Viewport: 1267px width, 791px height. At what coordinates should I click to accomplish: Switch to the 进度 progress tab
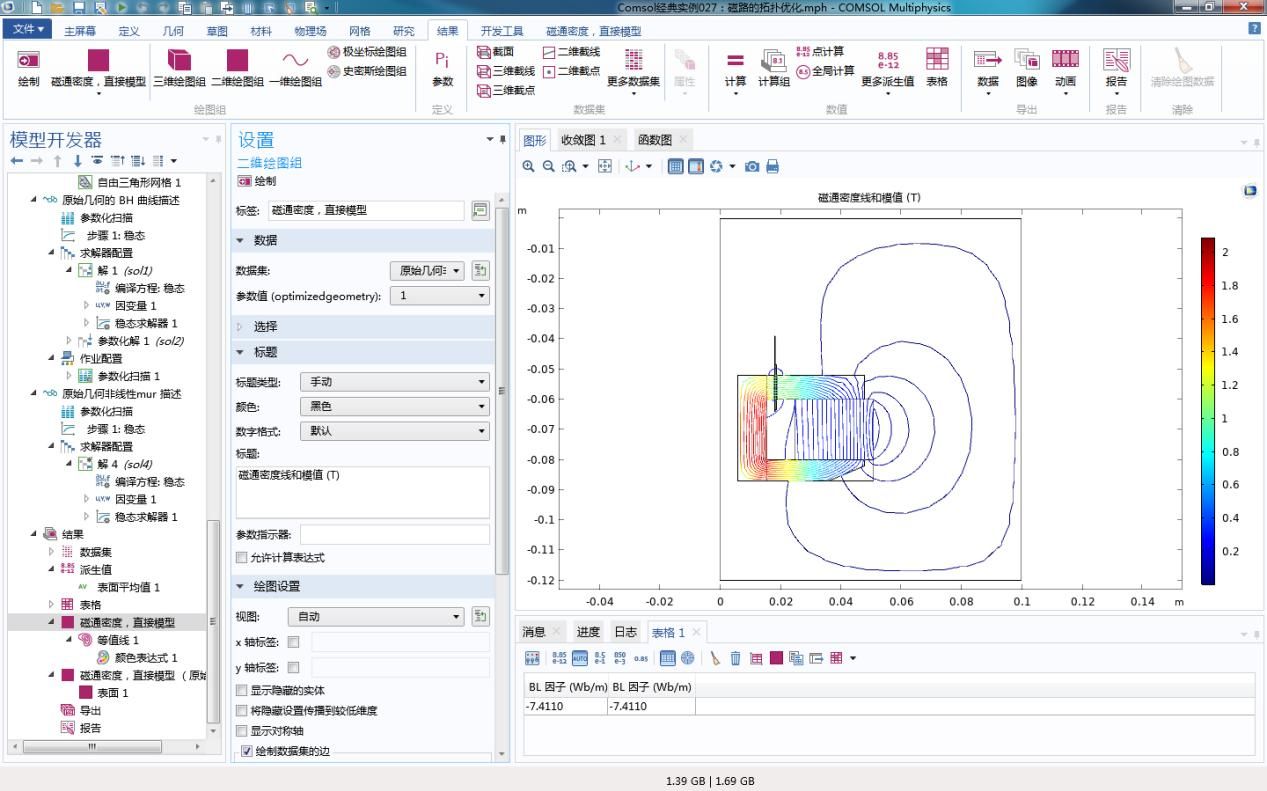click(x=588, y=631)
